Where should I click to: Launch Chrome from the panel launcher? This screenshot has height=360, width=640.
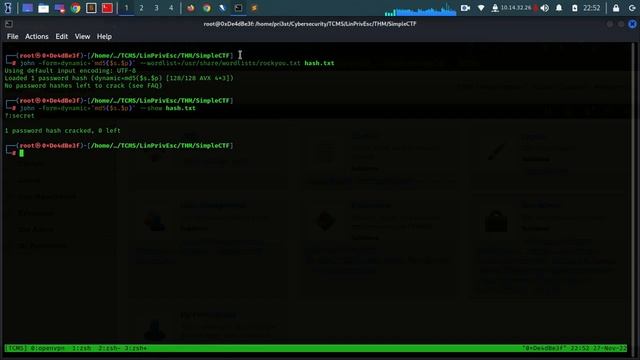tap(76, 8)
